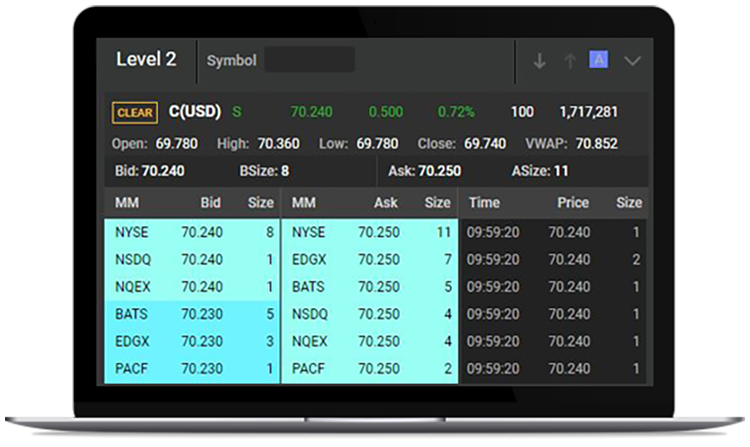Type in the Symbol input field

[308, 60]
